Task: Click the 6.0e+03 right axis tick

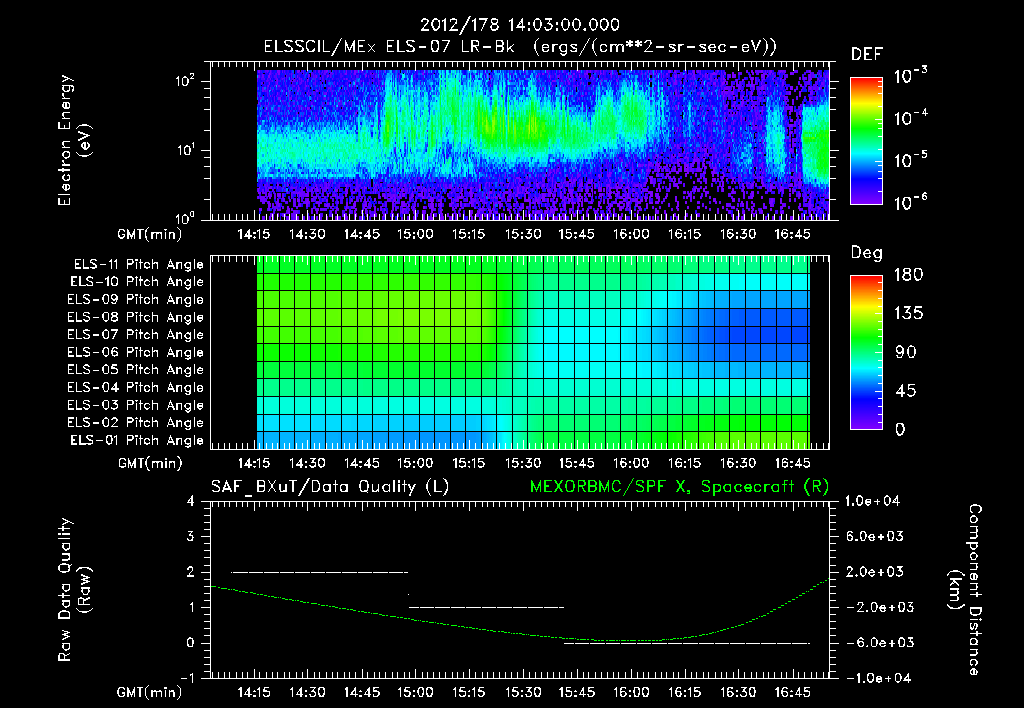Action: [874, 536]
